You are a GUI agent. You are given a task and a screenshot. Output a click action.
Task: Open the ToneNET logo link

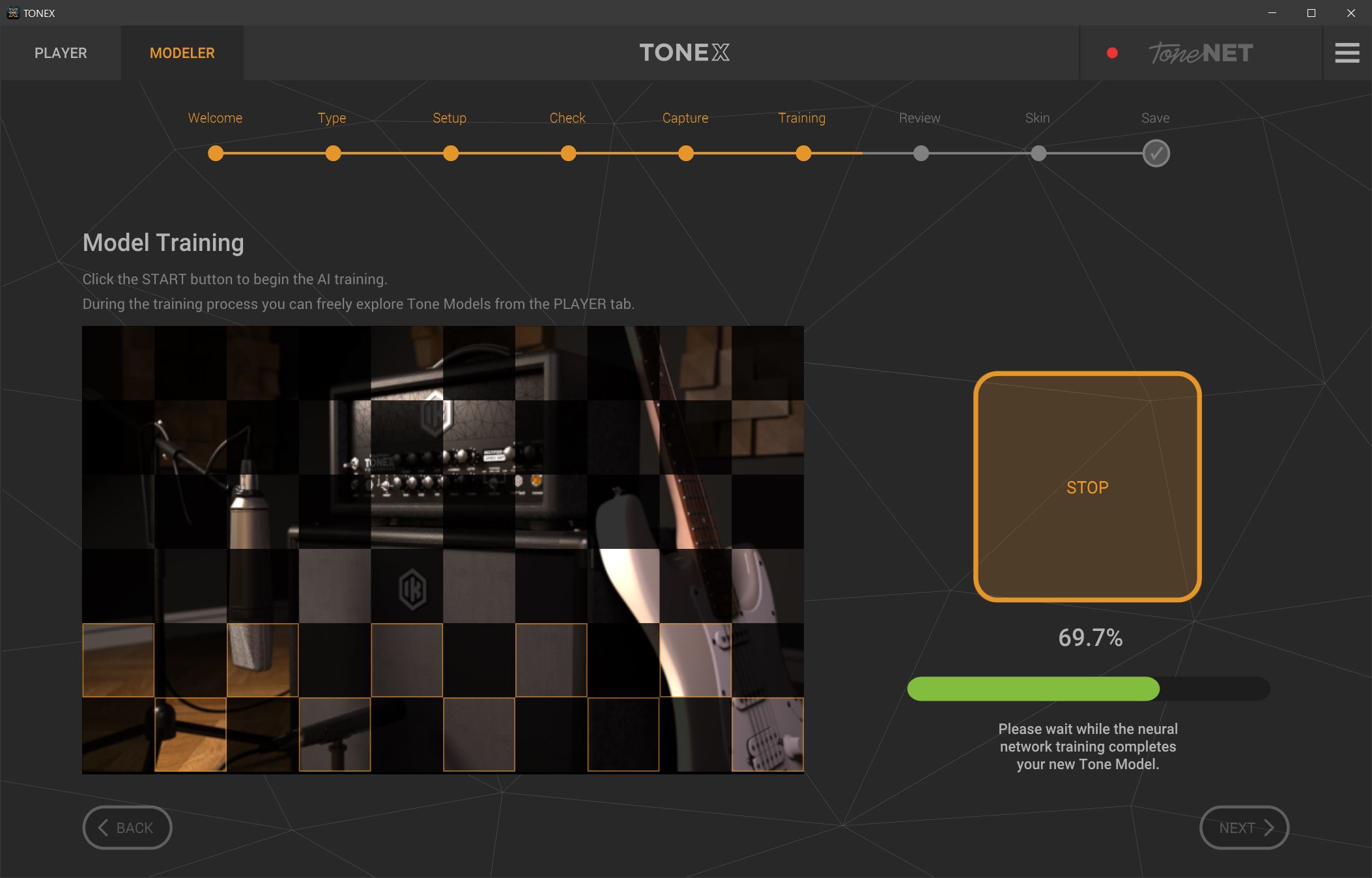(x=1200, y=53)
